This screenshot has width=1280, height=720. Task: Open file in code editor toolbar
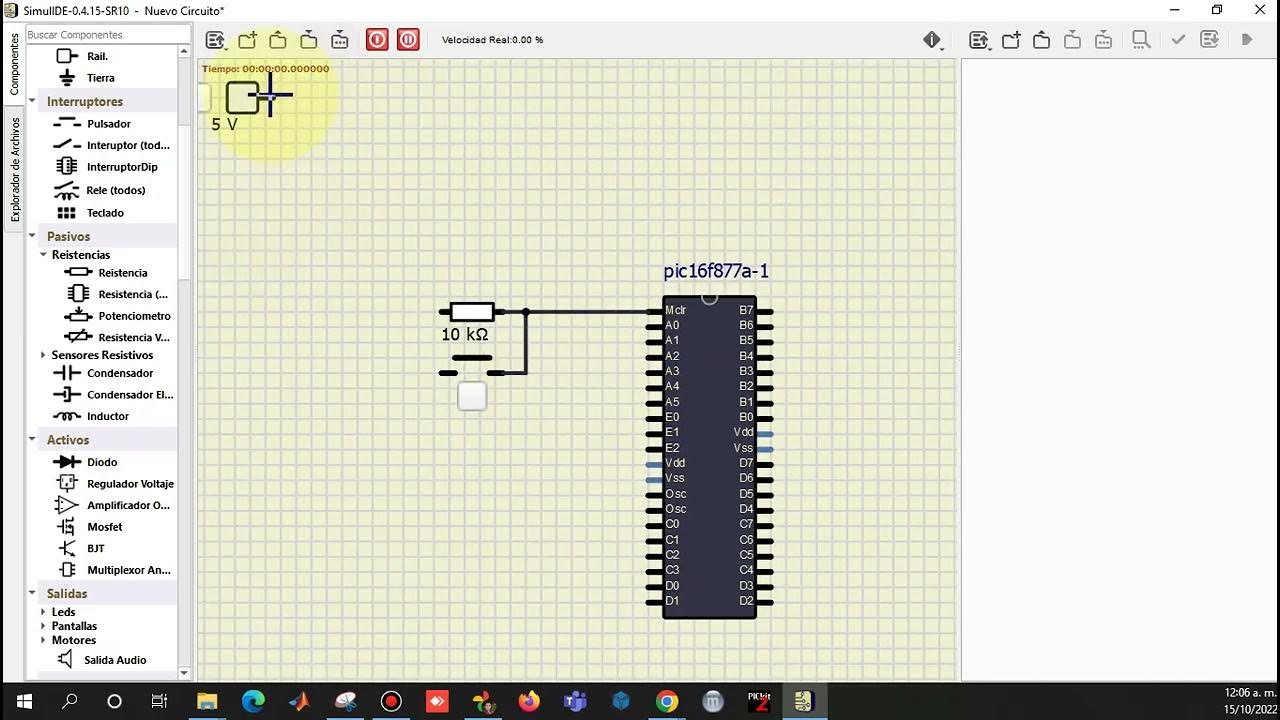click(x=1041, y=40)
